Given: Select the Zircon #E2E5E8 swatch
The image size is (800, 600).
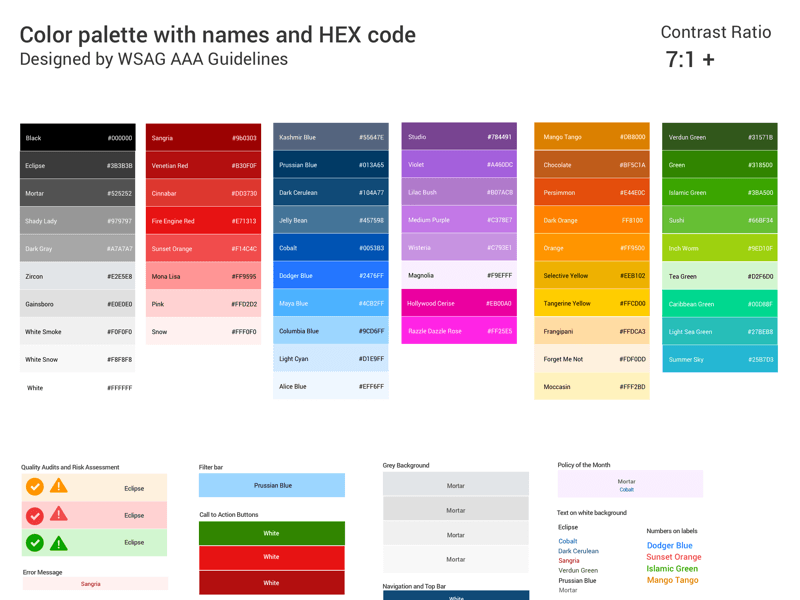Looking at the screenshot, I should (x=78, y=276).
